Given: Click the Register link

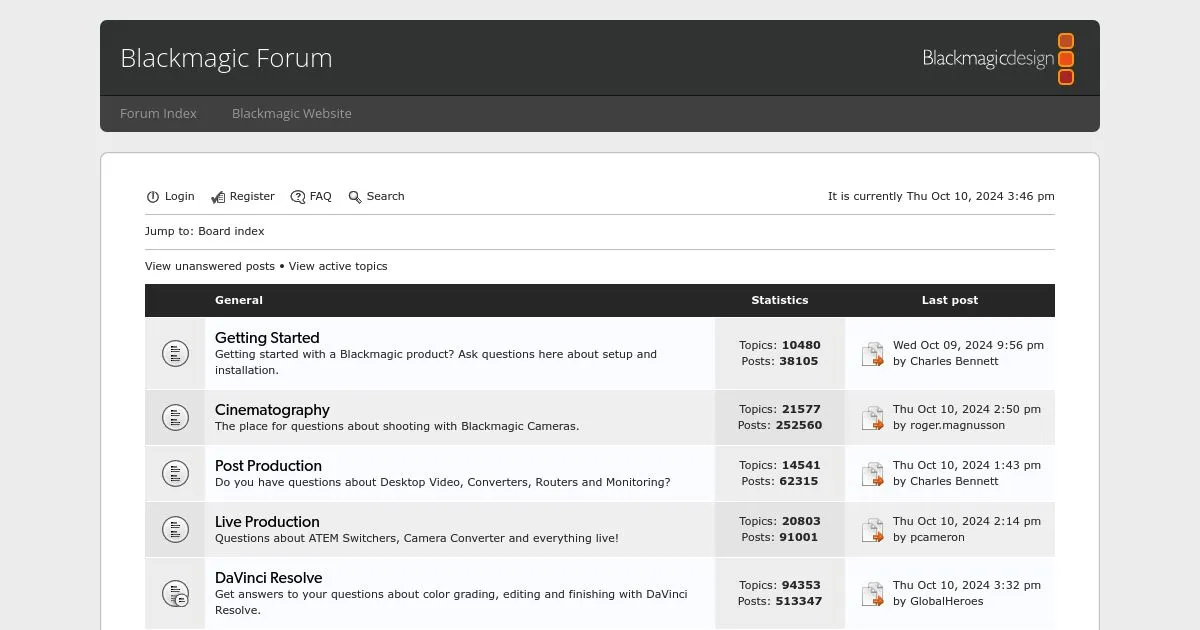Looking at the screenshot, I should (x=252, y=196).
